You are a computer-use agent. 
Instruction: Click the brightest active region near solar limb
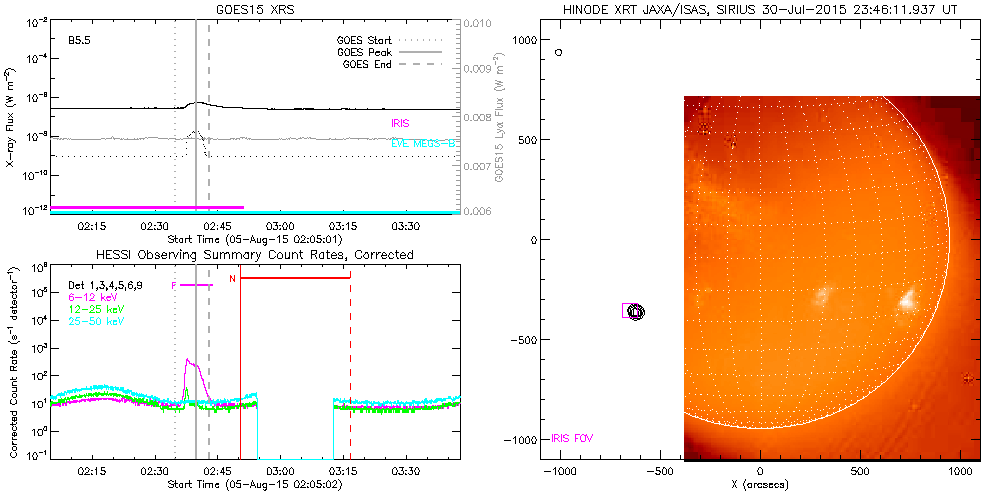pos(908,299)
